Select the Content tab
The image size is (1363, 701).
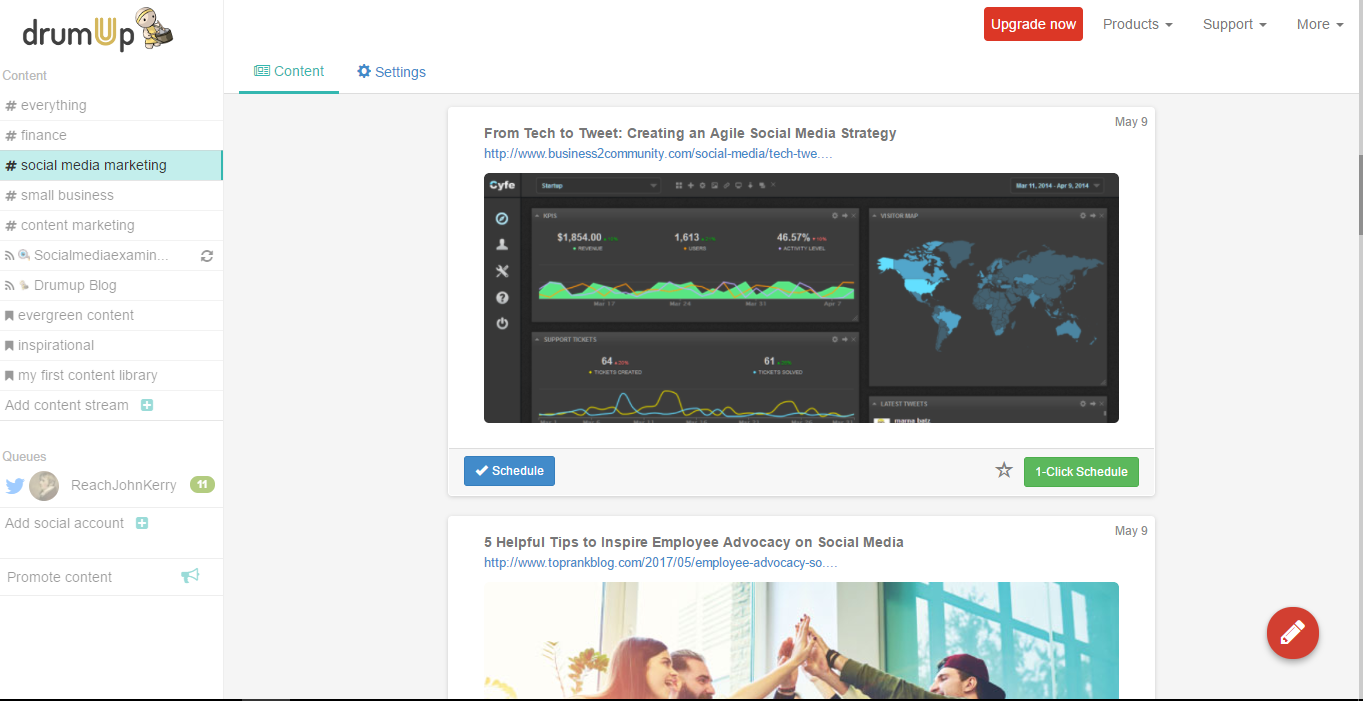tap(289, 71)
